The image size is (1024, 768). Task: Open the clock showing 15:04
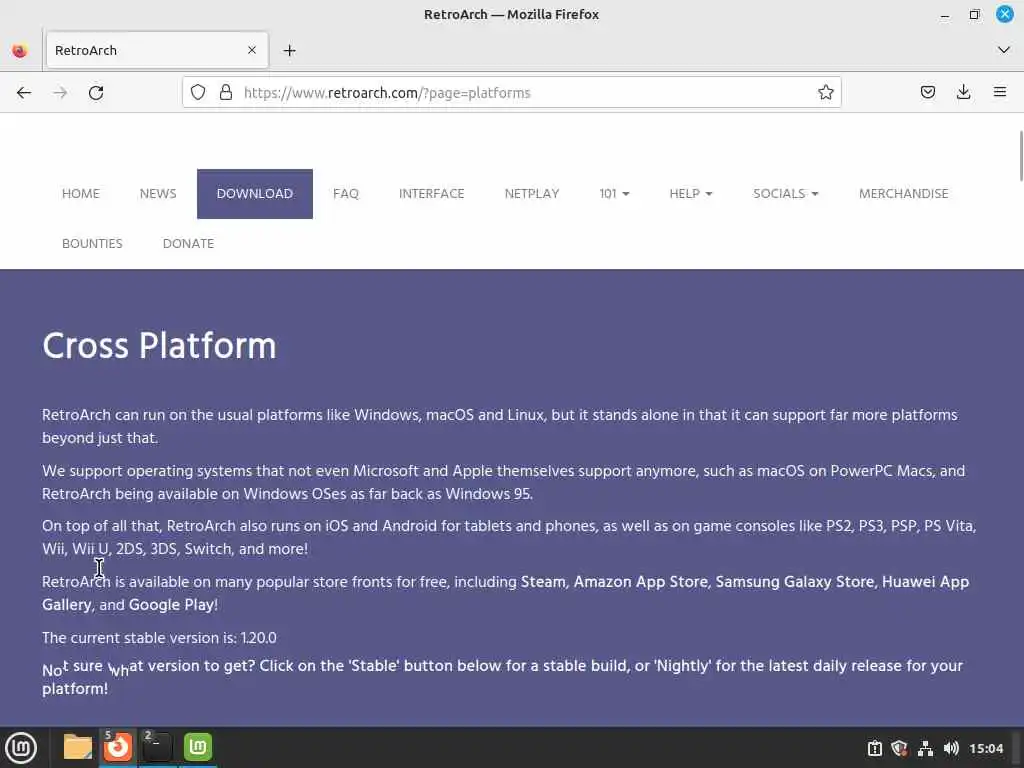click(x=986, y=748)
